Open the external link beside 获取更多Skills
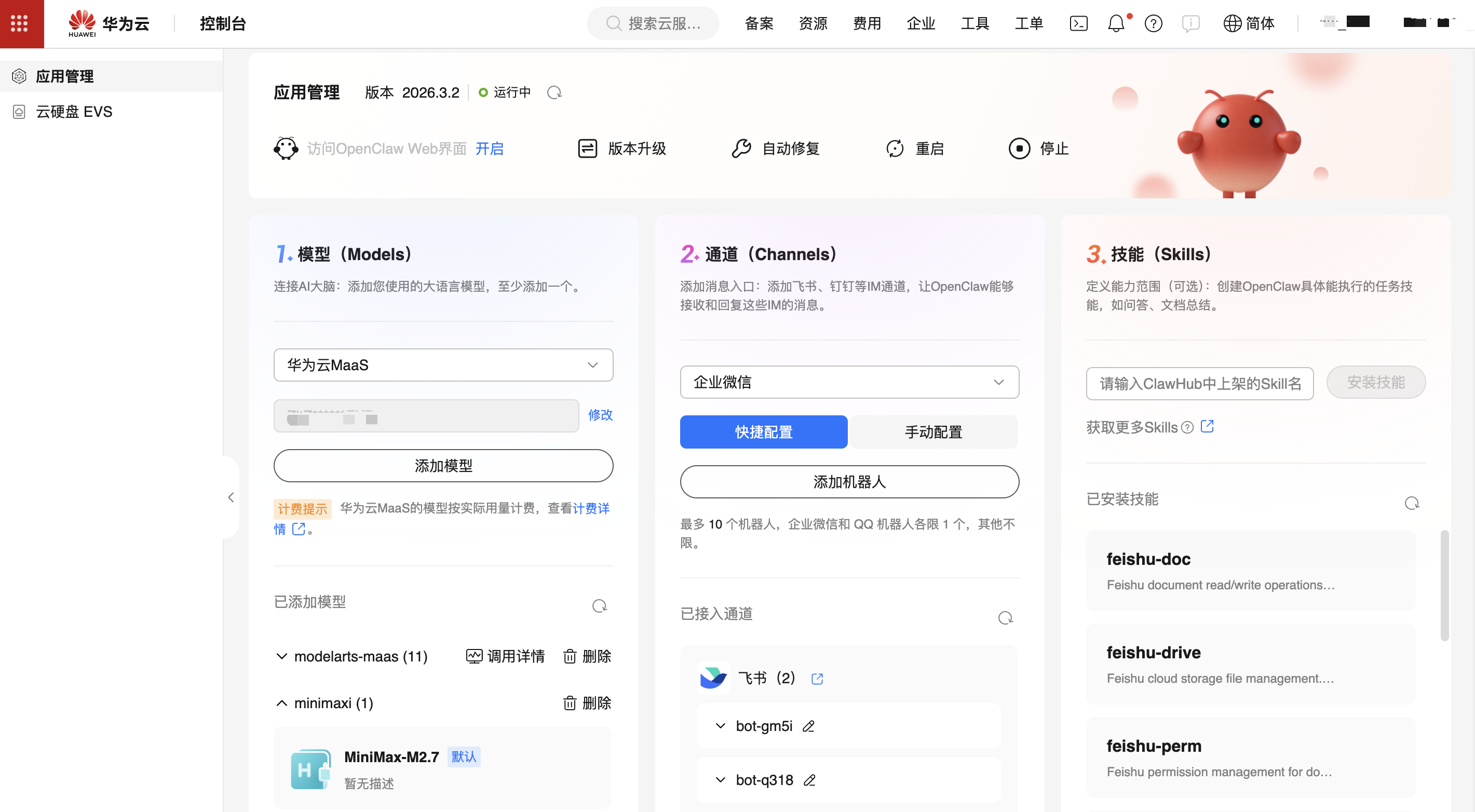 click(1207, 427)
